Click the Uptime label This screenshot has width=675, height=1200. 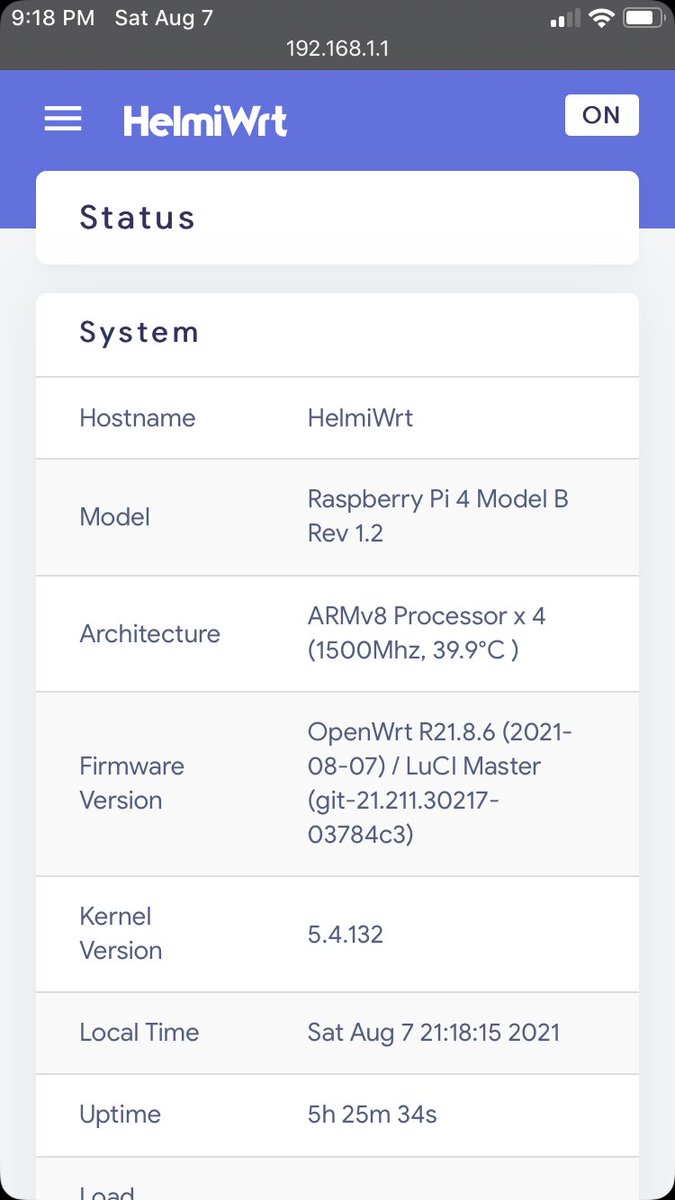click(120, 1114)
